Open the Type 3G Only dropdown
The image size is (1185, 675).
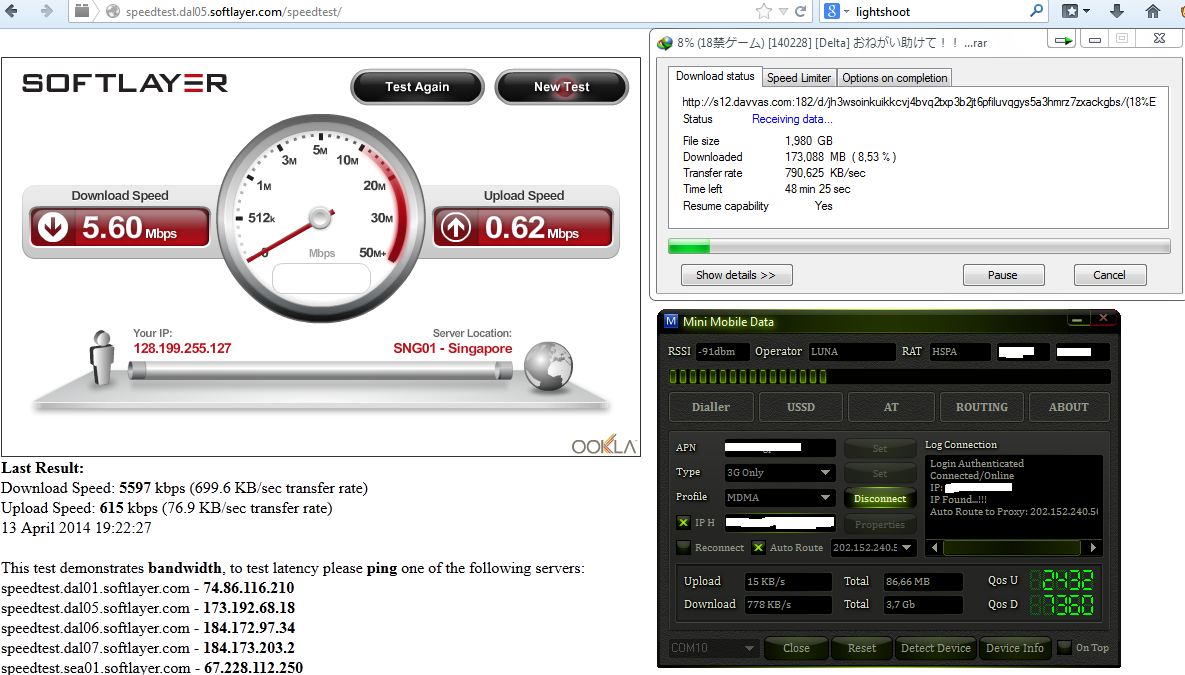[778, 471]
